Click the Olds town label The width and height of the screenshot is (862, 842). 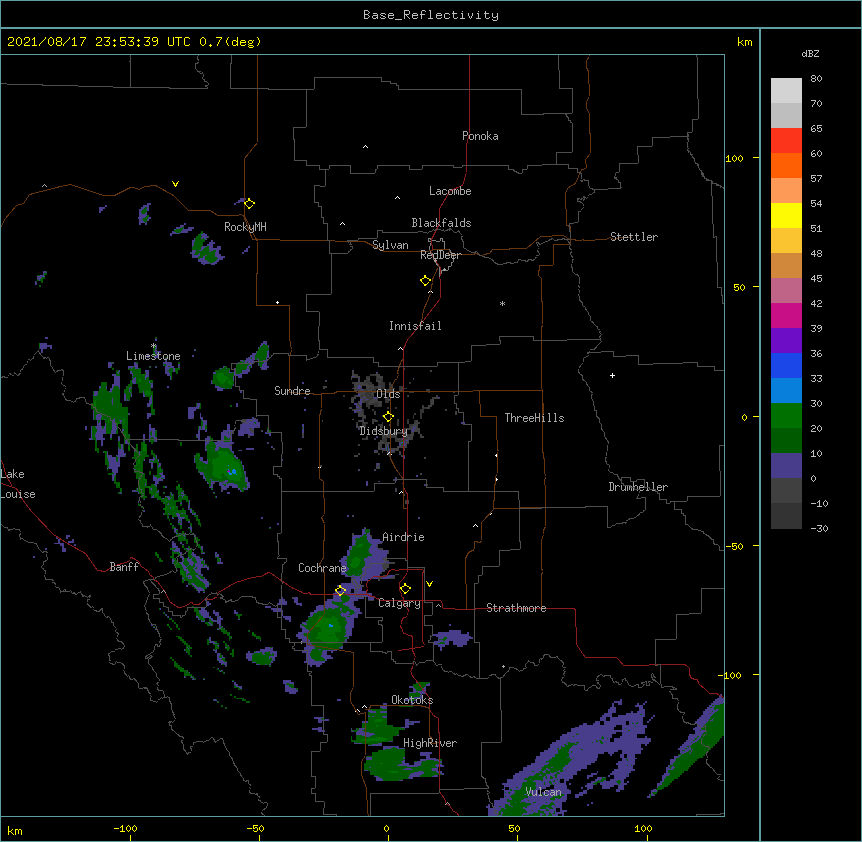(x=388, y=394)
